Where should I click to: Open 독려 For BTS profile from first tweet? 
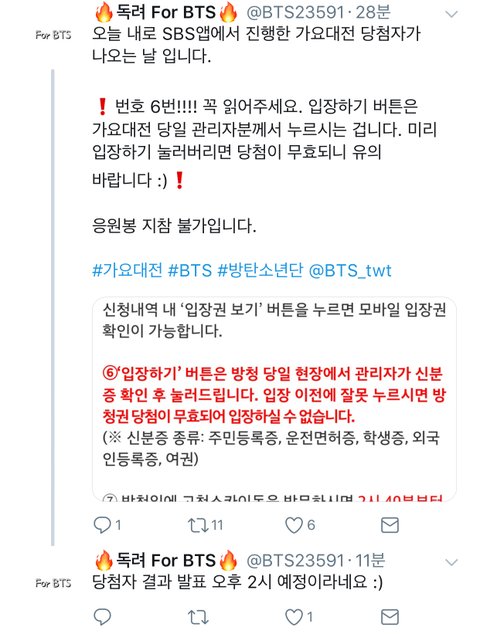tap(166, 12)
